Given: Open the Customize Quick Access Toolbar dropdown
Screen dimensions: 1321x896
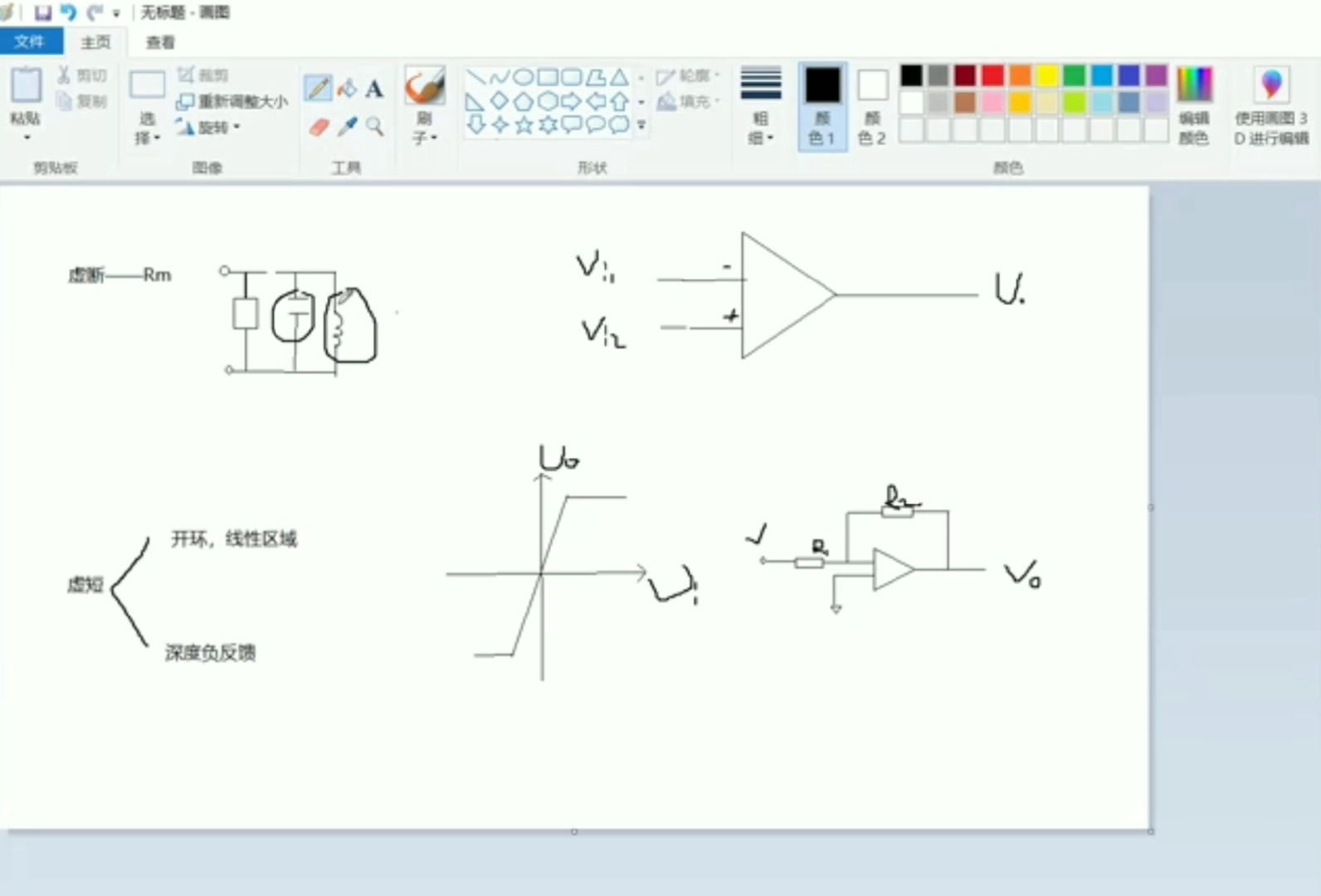Looking at the screenshot, I should [117, 13].
